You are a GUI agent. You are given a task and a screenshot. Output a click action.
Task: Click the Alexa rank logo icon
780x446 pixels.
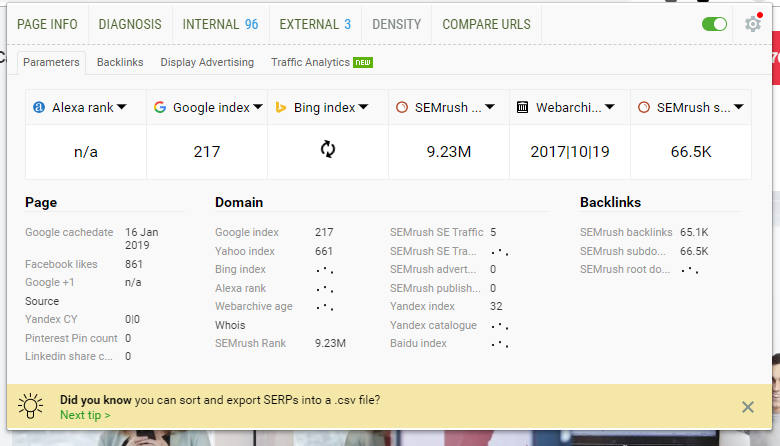click(x=39, y=107)
